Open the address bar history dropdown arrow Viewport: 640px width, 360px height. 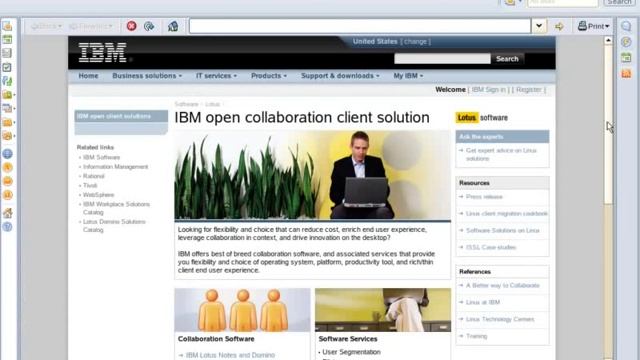(x=539, y=26)
